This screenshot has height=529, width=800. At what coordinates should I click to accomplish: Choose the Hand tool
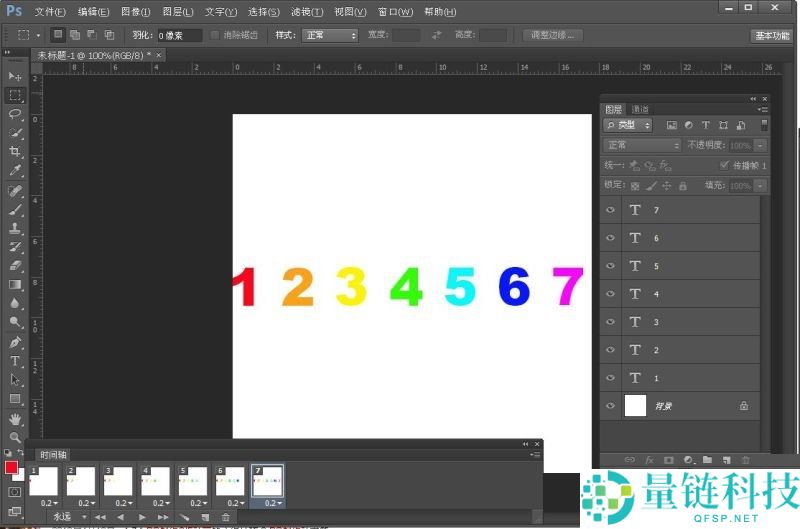15,418
